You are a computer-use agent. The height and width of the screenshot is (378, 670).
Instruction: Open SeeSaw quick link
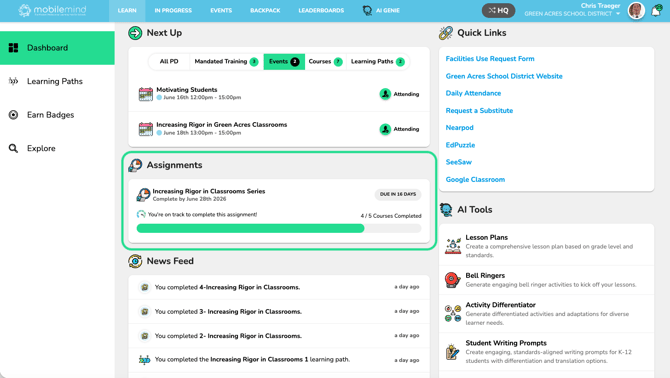(x=458, y=162)
